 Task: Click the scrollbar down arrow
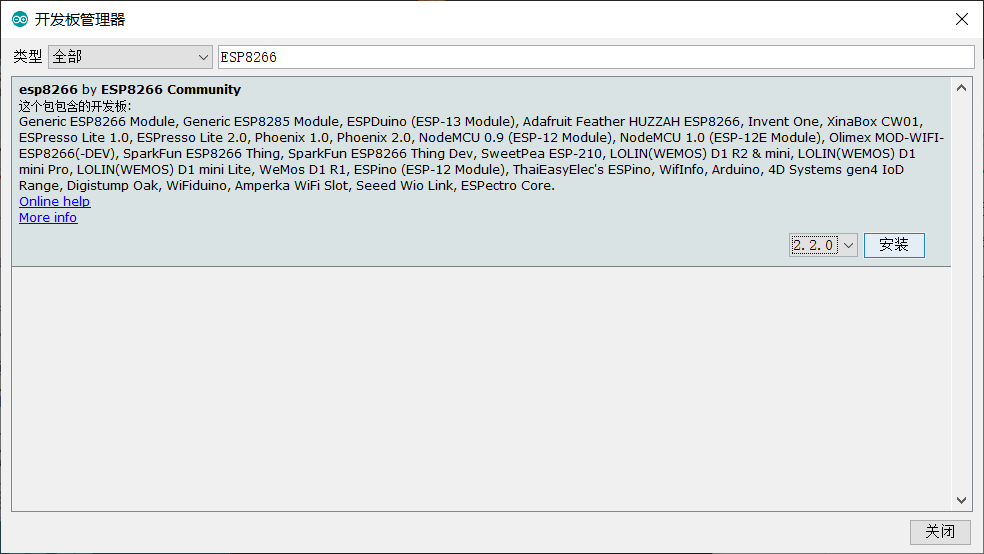coord(961,500)
